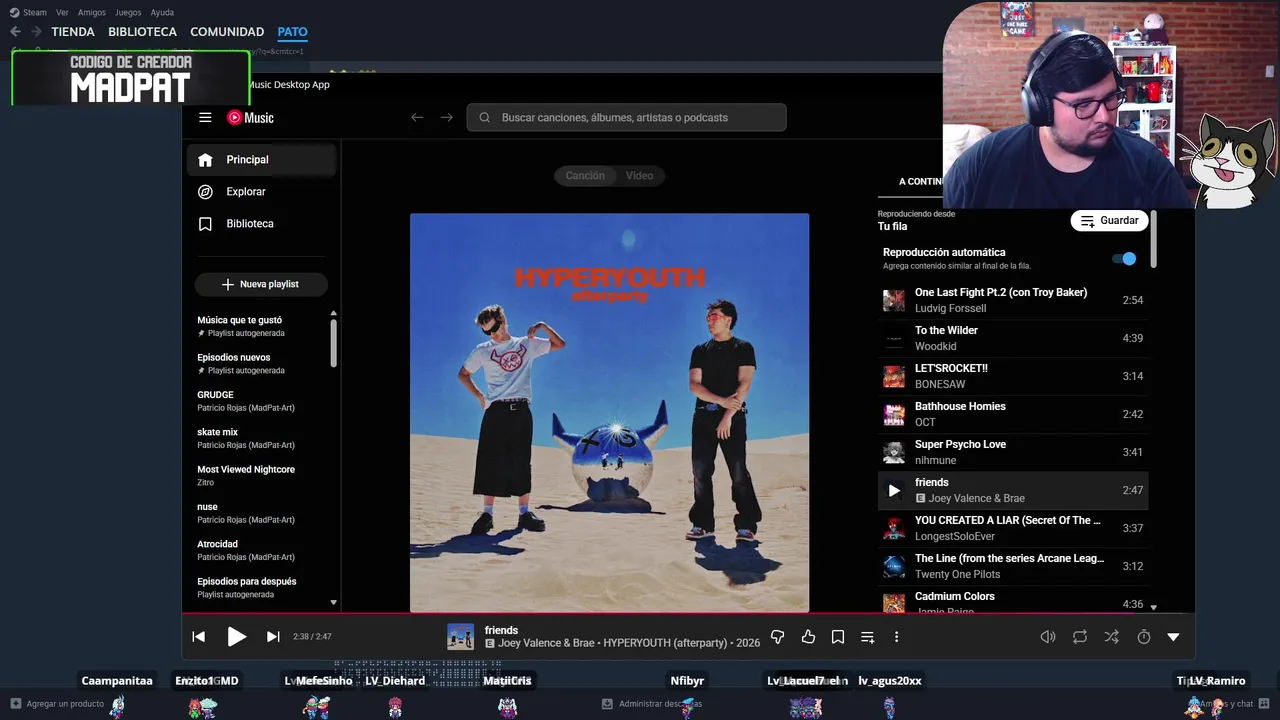Click Agregar un producto in Steam
Screen dimensions: 1280x720
tap(57, 704)
